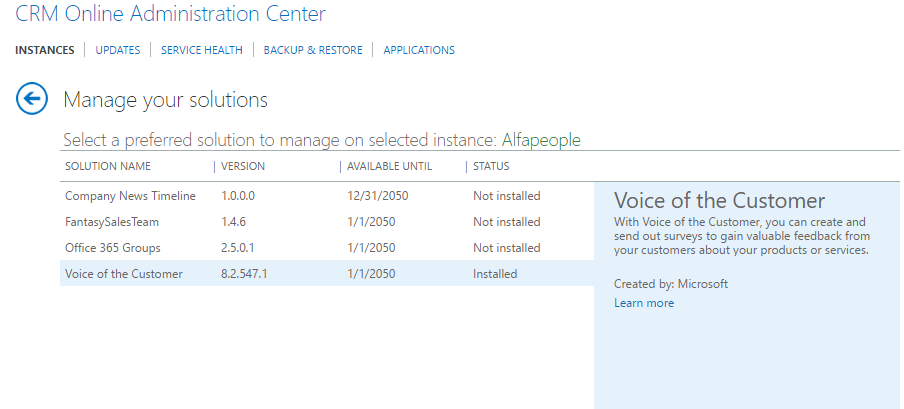Click version 2.5.0.1 of Office 365 Groups
The width and height of the screenshot is (904, 409).
[238, 248]
